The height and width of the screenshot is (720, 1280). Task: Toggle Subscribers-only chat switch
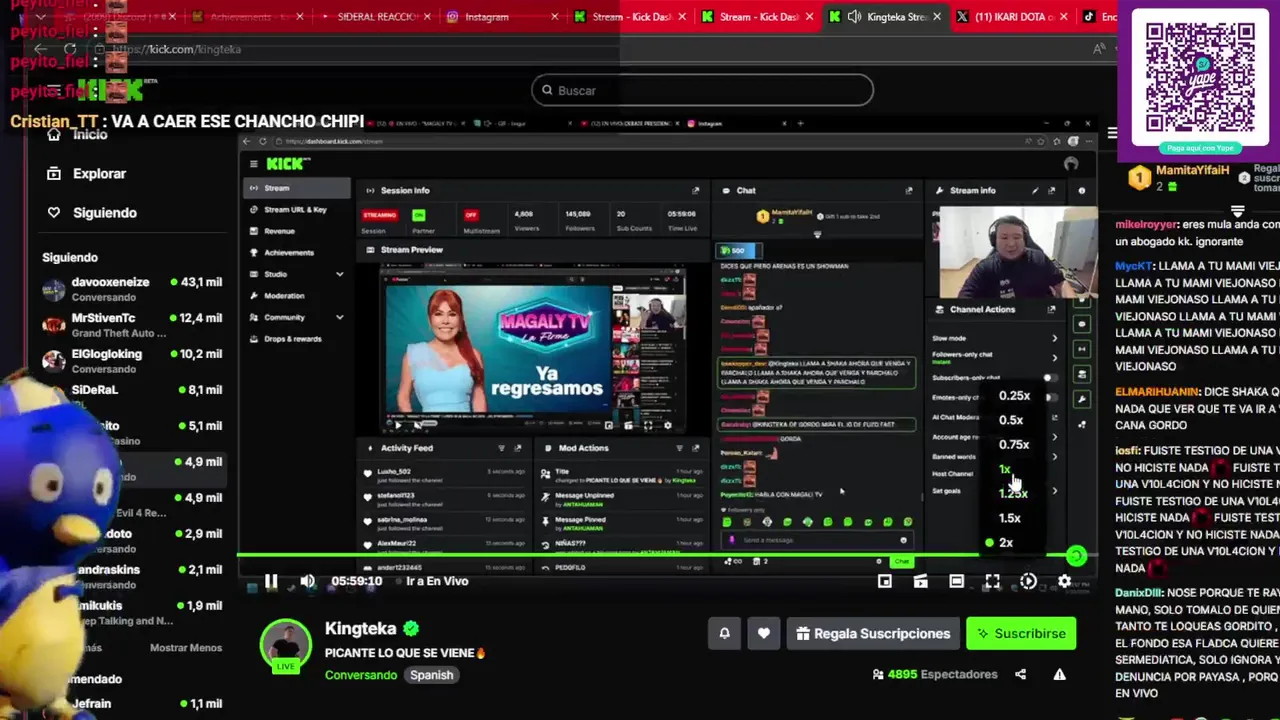point(1049,378)
